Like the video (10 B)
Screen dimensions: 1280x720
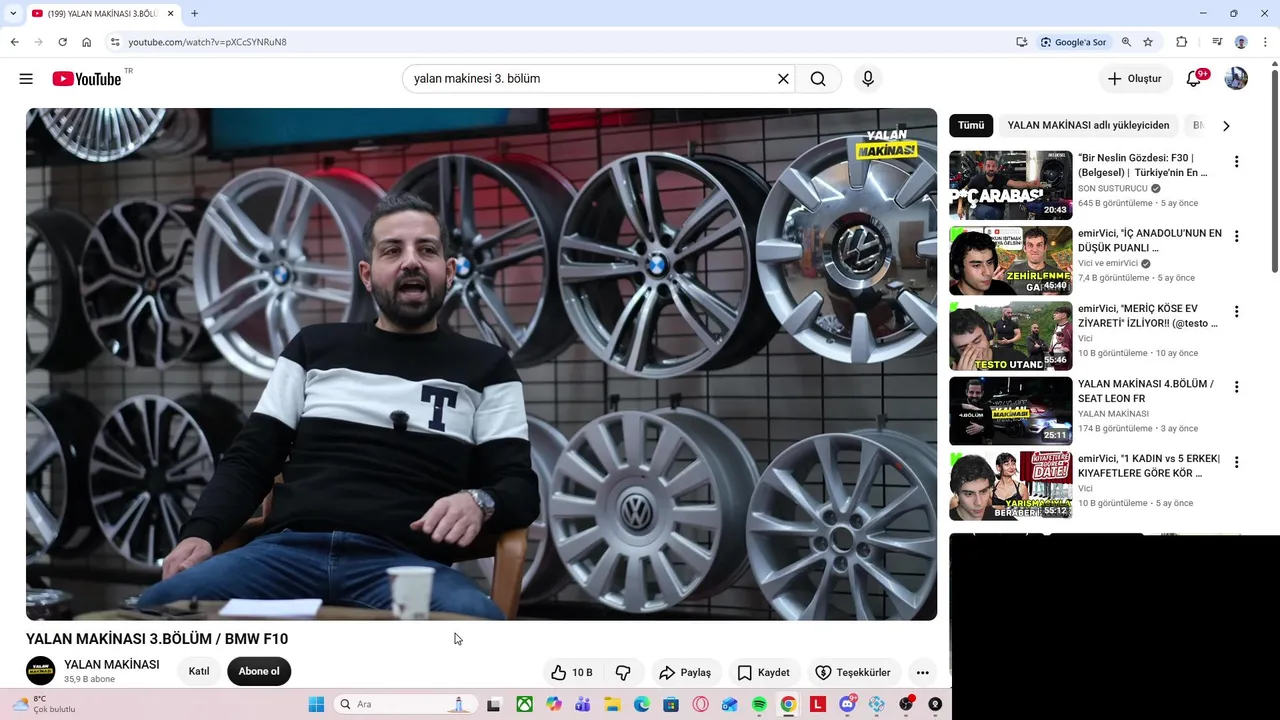coord(572,672)
